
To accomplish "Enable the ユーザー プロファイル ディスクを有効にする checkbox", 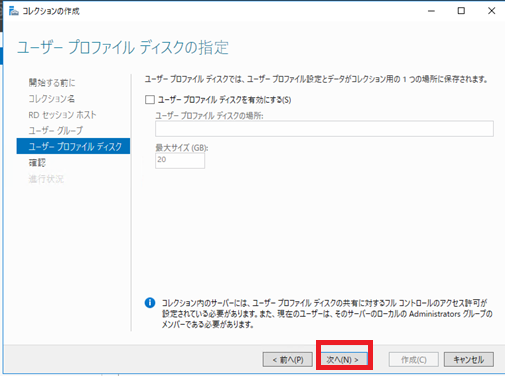I will [x=150, y=100].
